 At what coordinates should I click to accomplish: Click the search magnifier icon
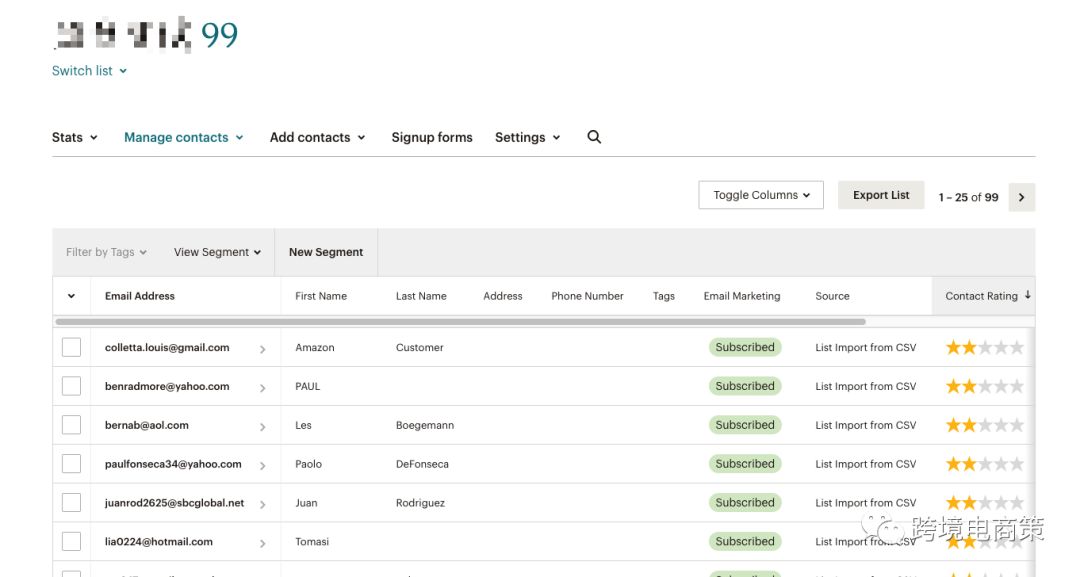tap(594, 137)
